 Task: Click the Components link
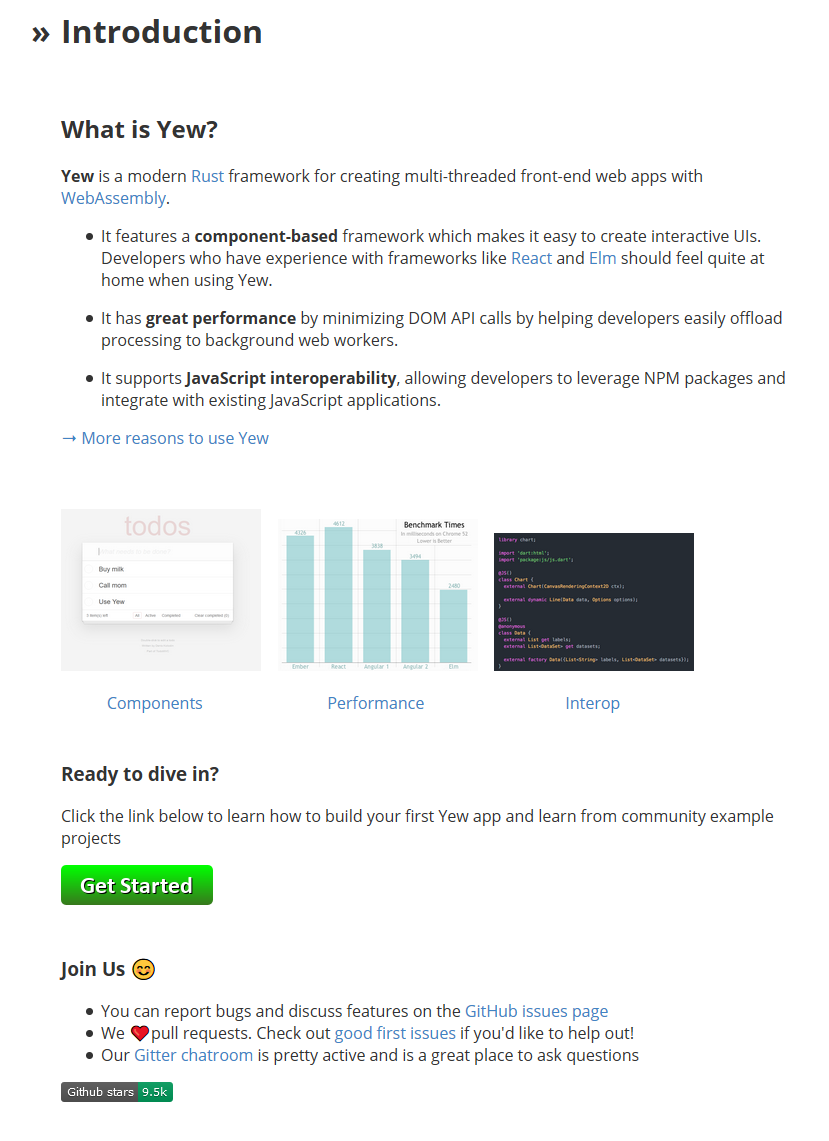[x=155, y=703]
